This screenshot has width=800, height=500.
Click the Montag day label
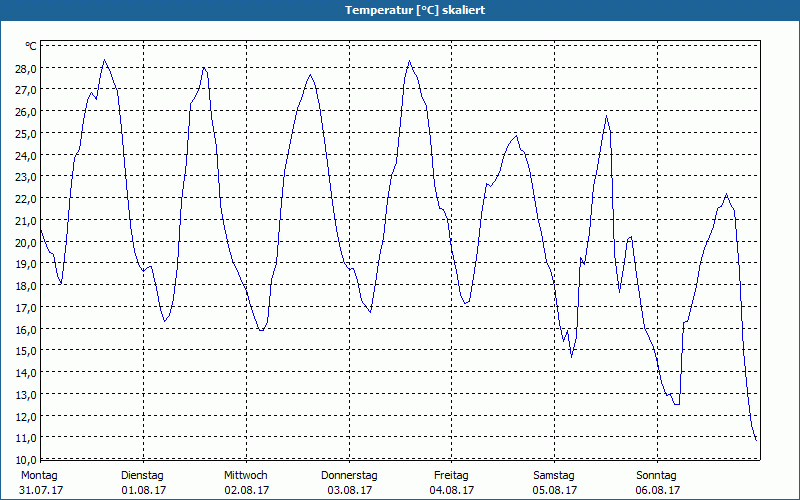(39, 476)
